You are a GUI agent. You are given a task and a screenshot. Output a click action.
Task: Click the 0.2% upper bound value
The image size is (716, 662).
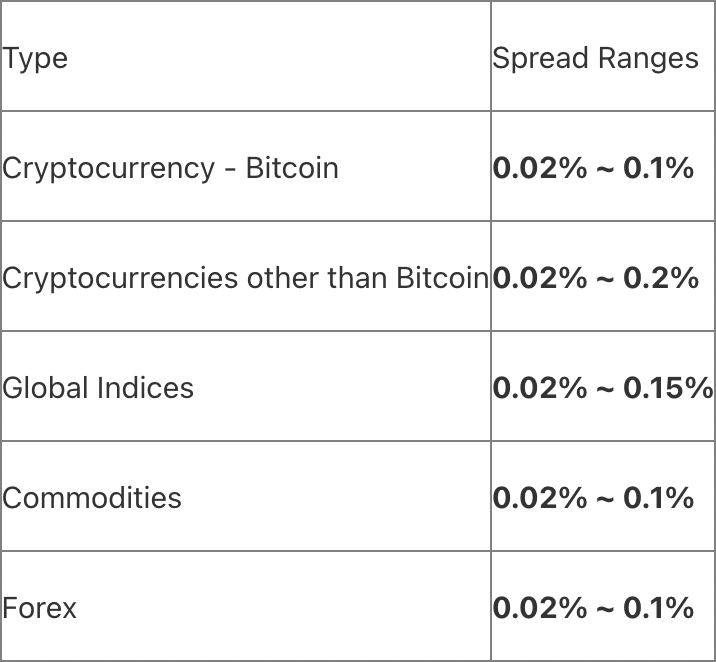[x=661, y=277]
